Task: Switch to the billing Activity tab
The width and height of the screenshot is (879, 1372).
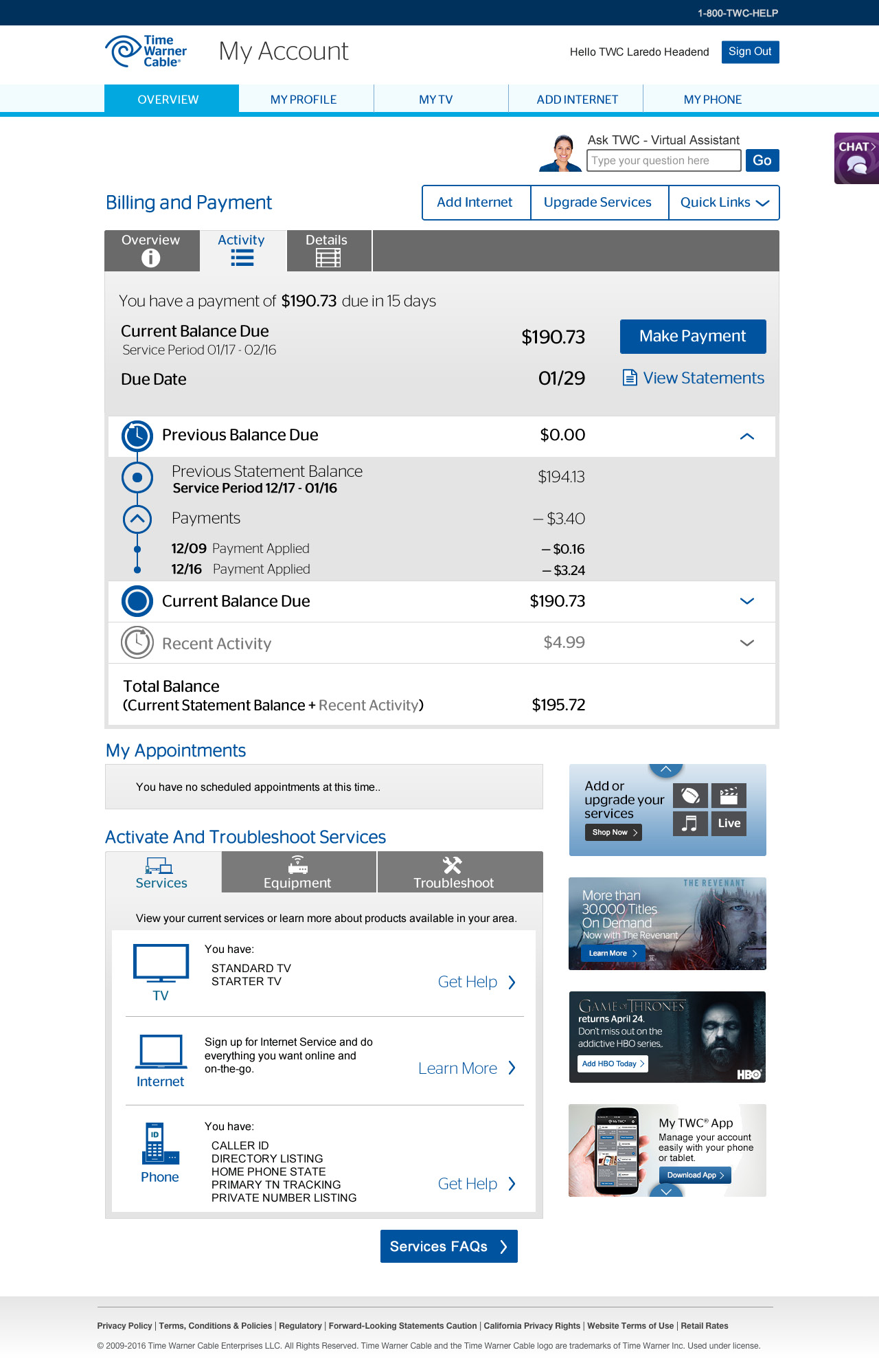Action: pos(242,251)
